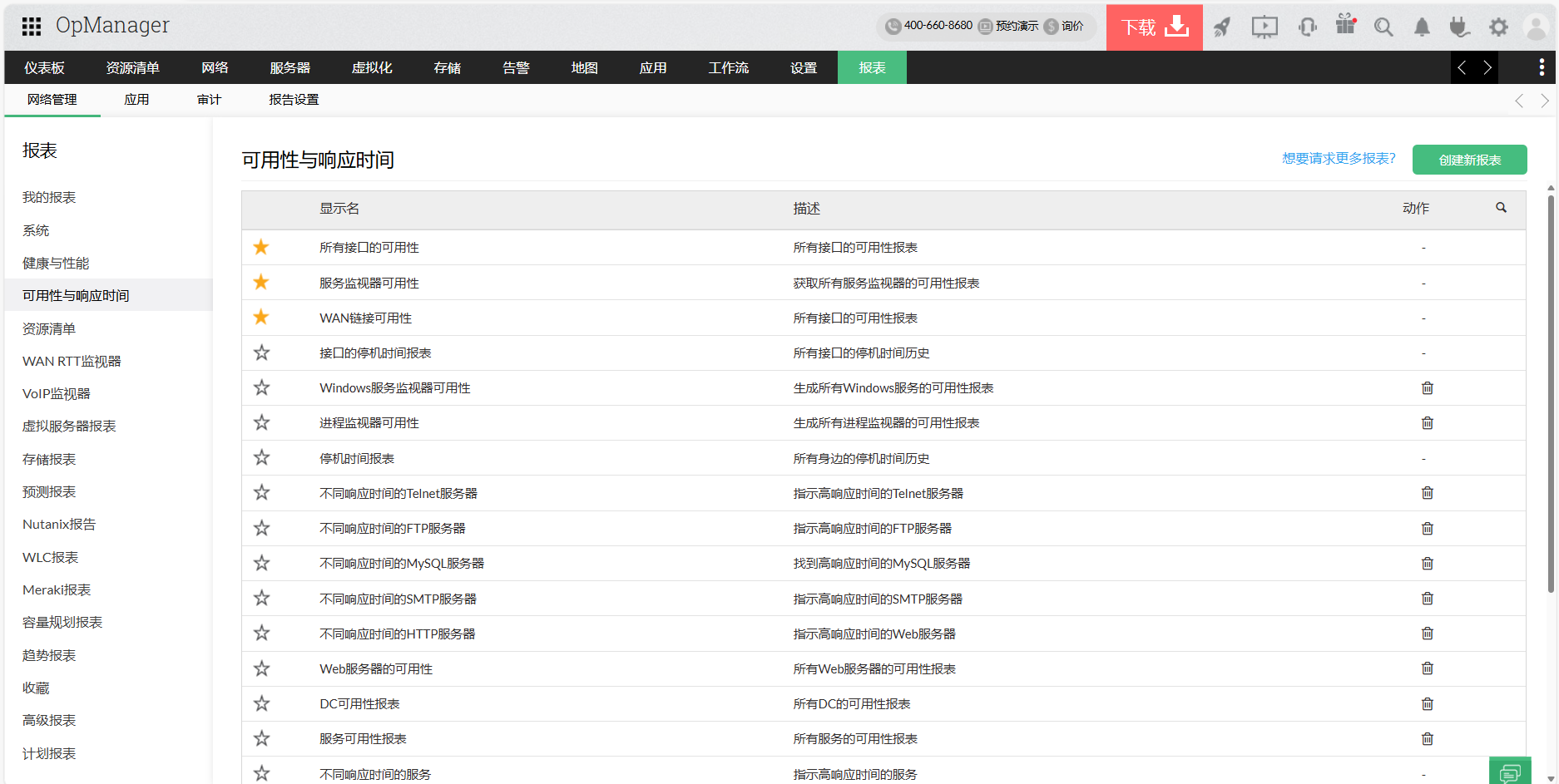Open the headset support icon
Viewport: 1559px width, 784px height.
pos(1307,27)
